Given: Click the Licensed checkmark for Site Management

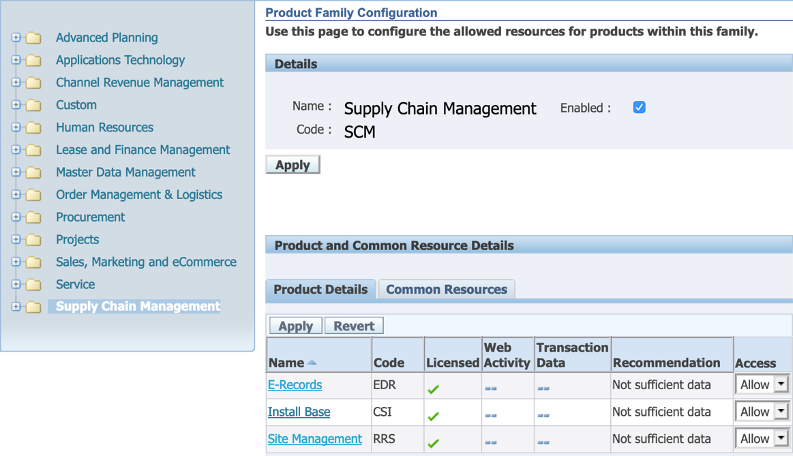Looking at the screenshot, I should 433,441.
